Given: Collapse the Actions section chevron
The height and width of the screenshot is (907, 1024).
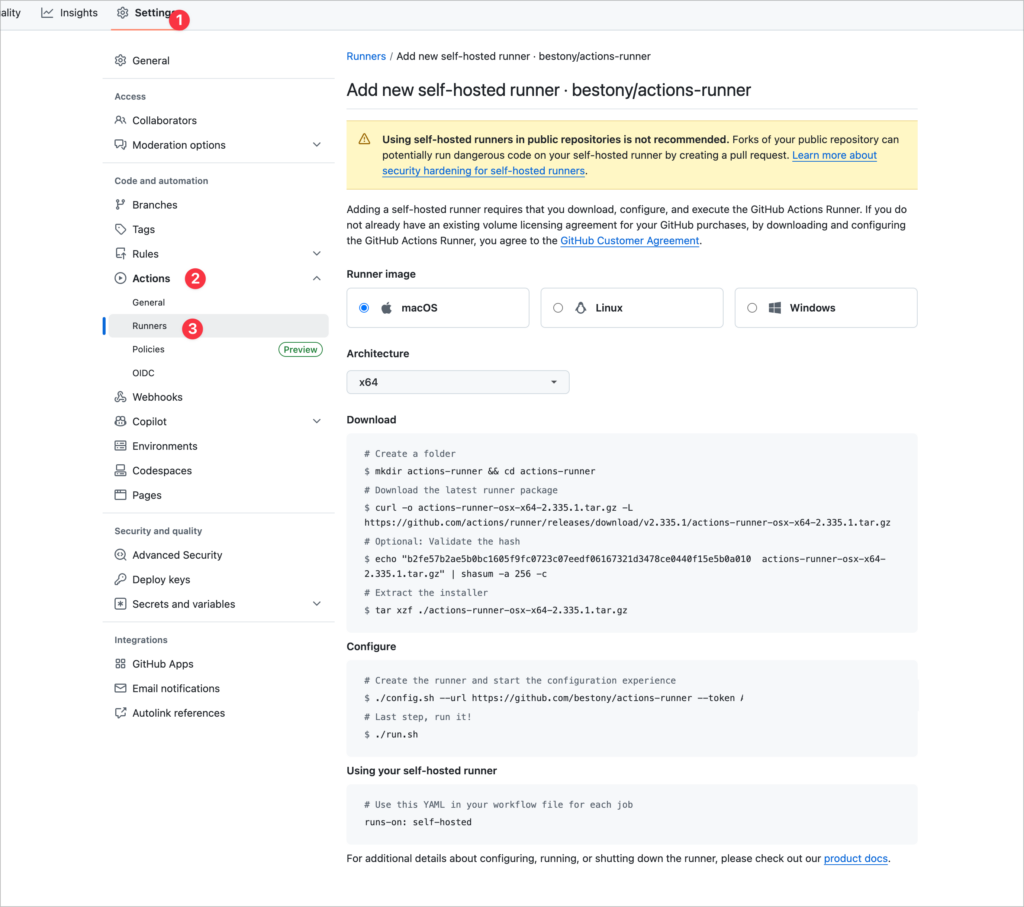Looking at the screenshot, I should point(317,278).
